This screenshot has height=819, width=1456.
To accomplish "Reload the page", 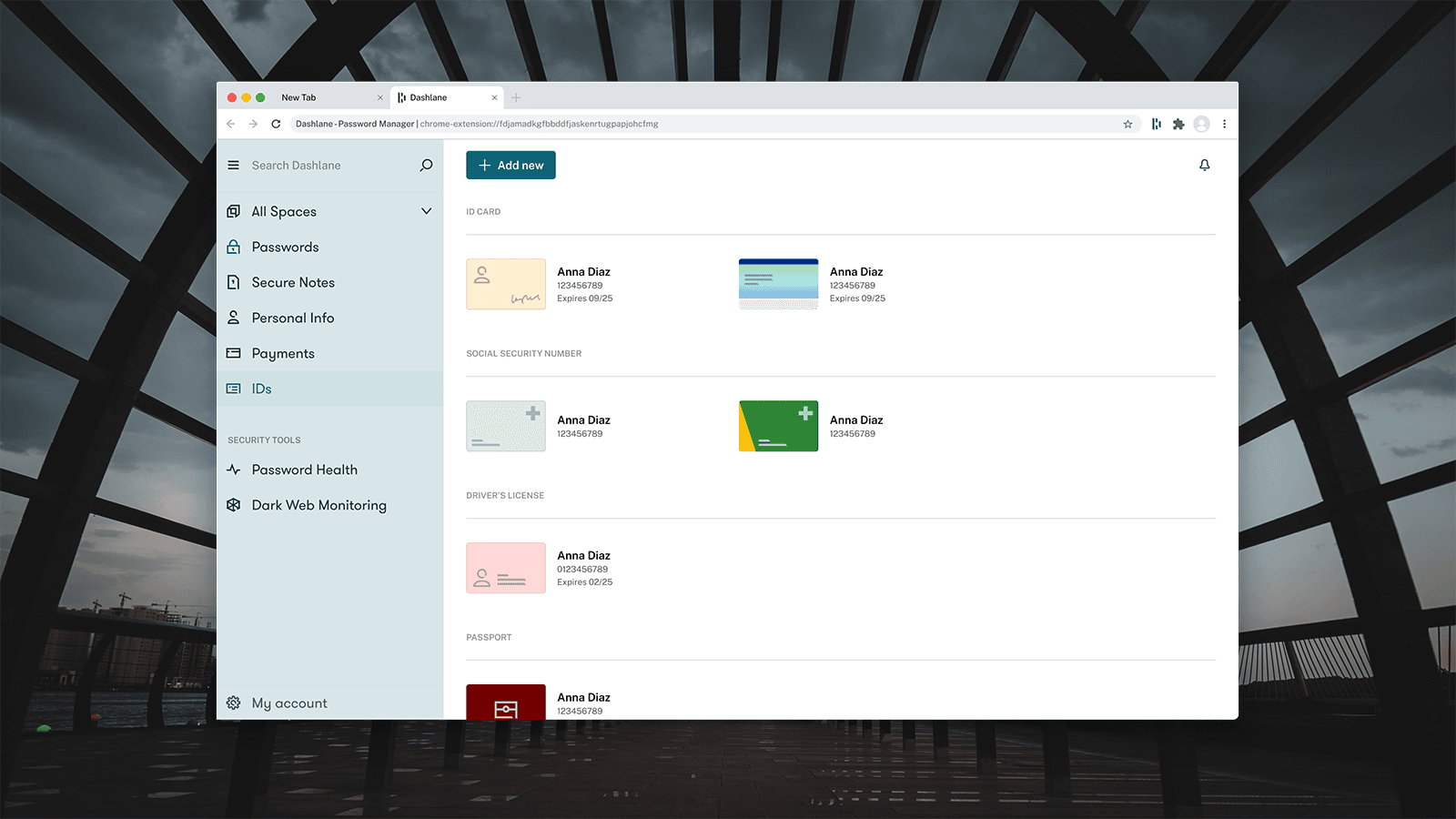I will pos(276,124).
